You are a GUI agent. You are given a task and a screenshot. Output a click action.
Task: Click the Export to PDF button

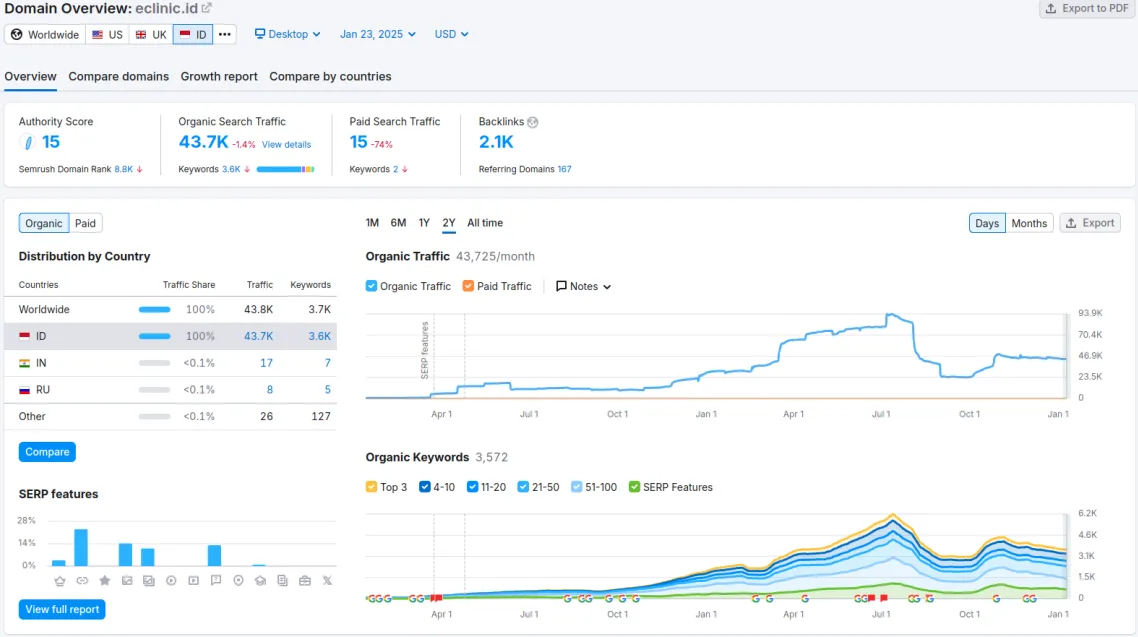[1088, 9]
